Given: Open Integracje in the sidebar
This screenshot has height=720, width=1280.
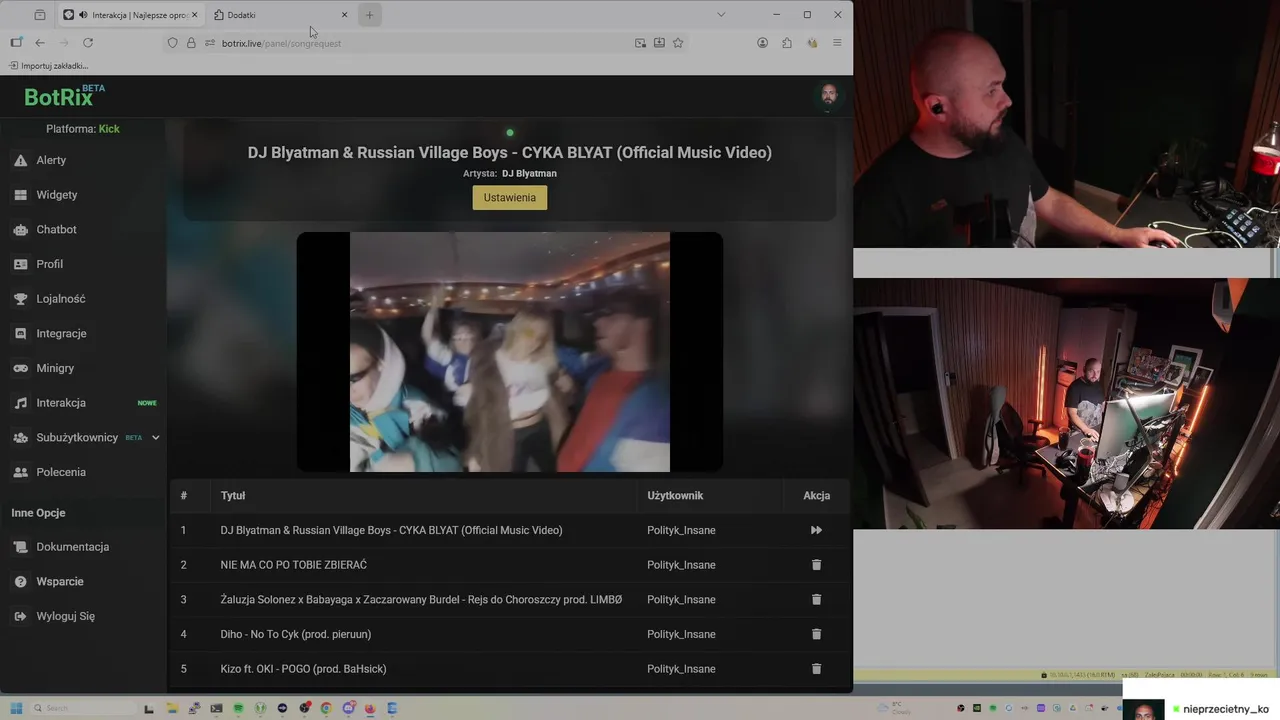Looking at the screenshot, I should (61, 334).
